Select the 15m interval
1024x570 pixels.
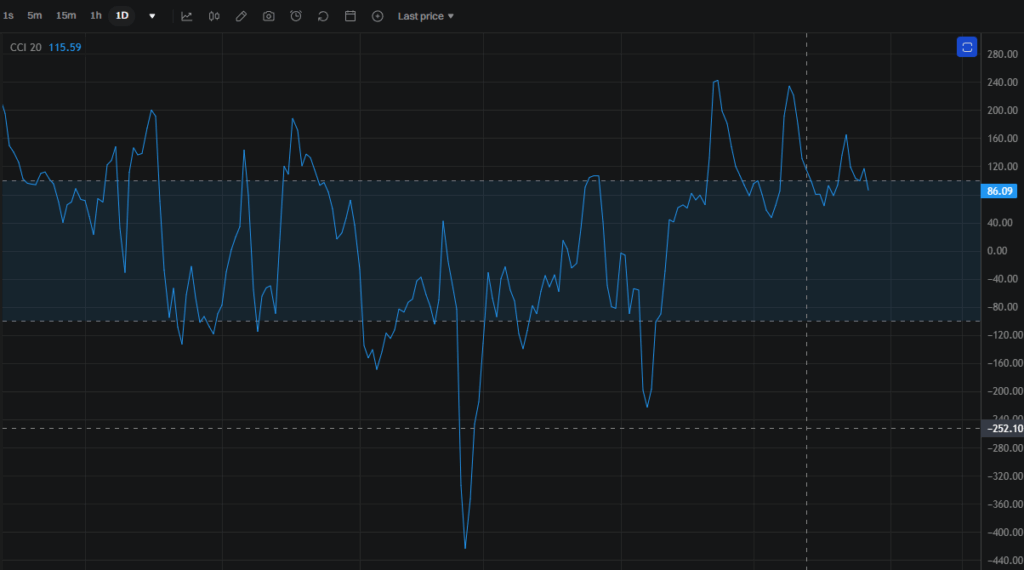tap(66, 16)
